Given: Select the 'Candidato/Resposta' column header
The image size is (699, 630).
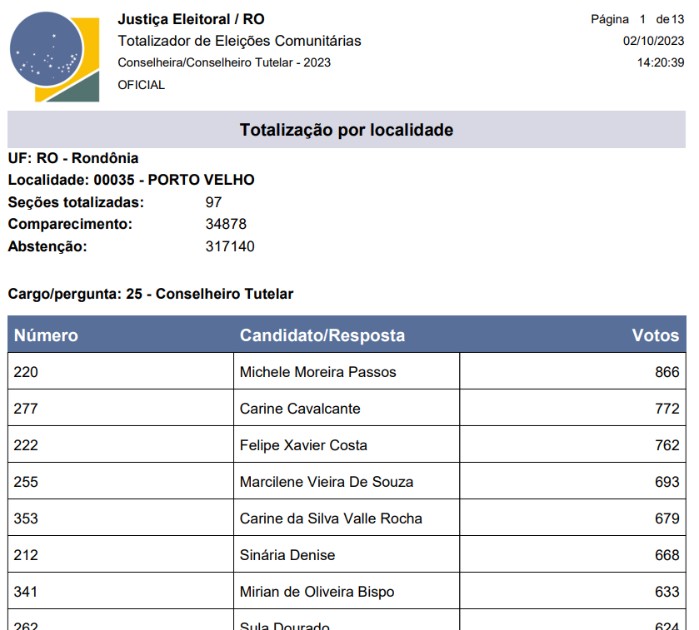Looking at the screenshot, I should click(322, 336).
